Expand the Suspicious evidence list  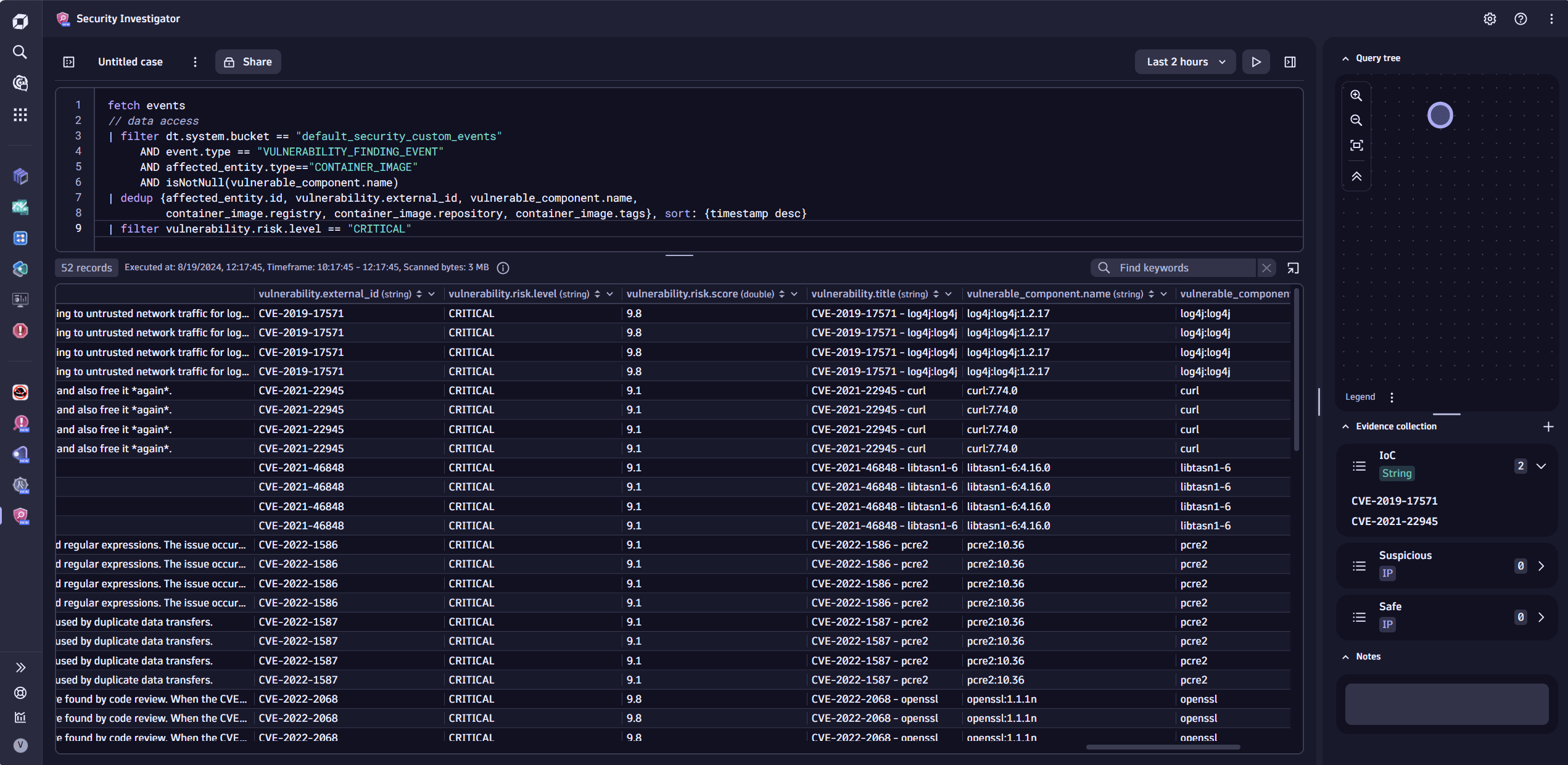pos(1541,566)
